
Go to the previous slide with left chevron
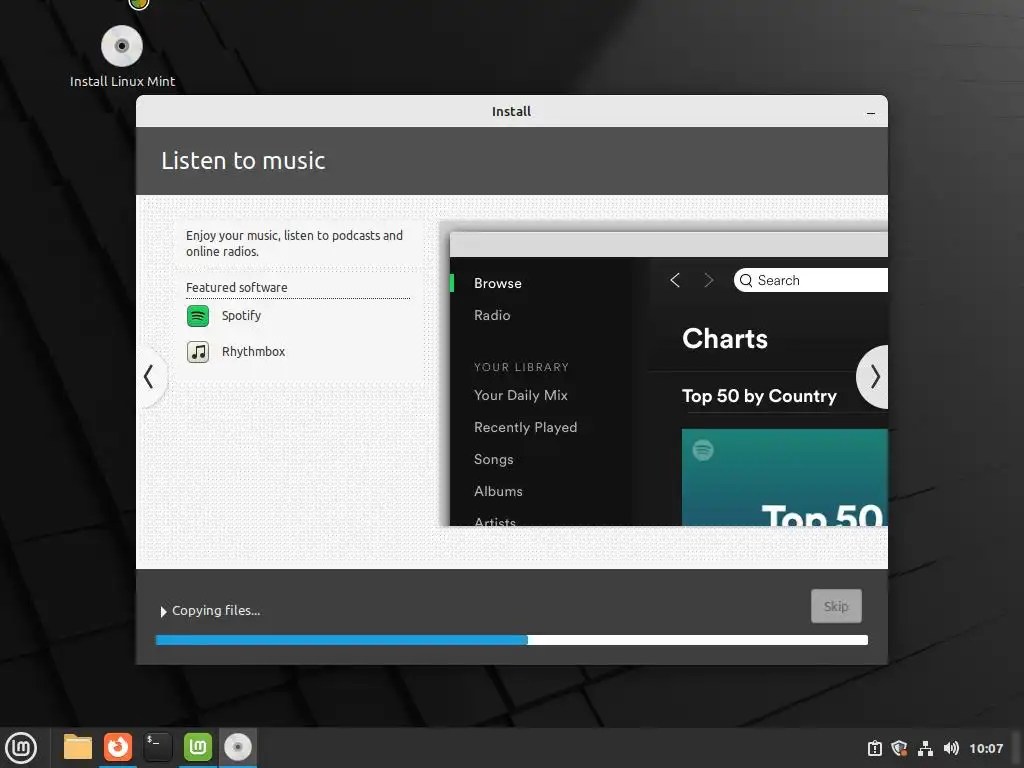coord(150,377)
